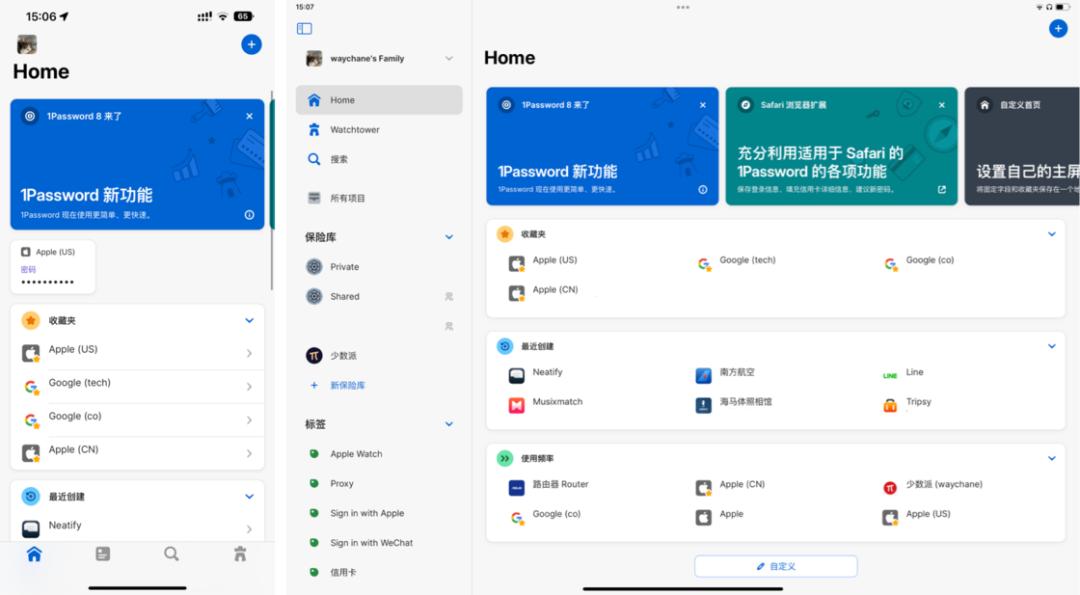Open the Tripsy item
Viewport: 1080px width, 595px height.
(x=907, y=404)
